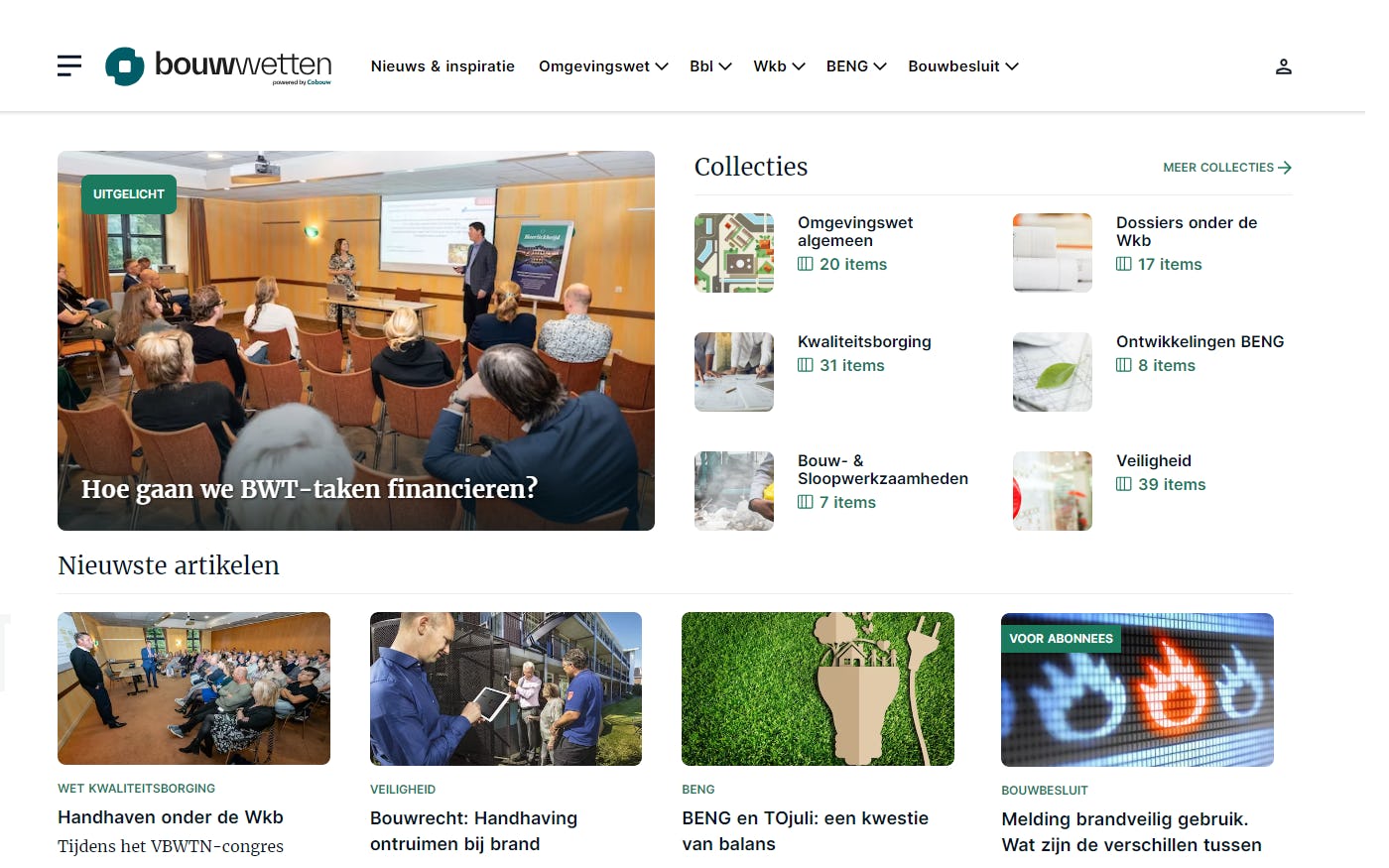Go to Nieuws & inspiratie
The width and height of the screenshot is (1389, 868).
pos(442,66)
